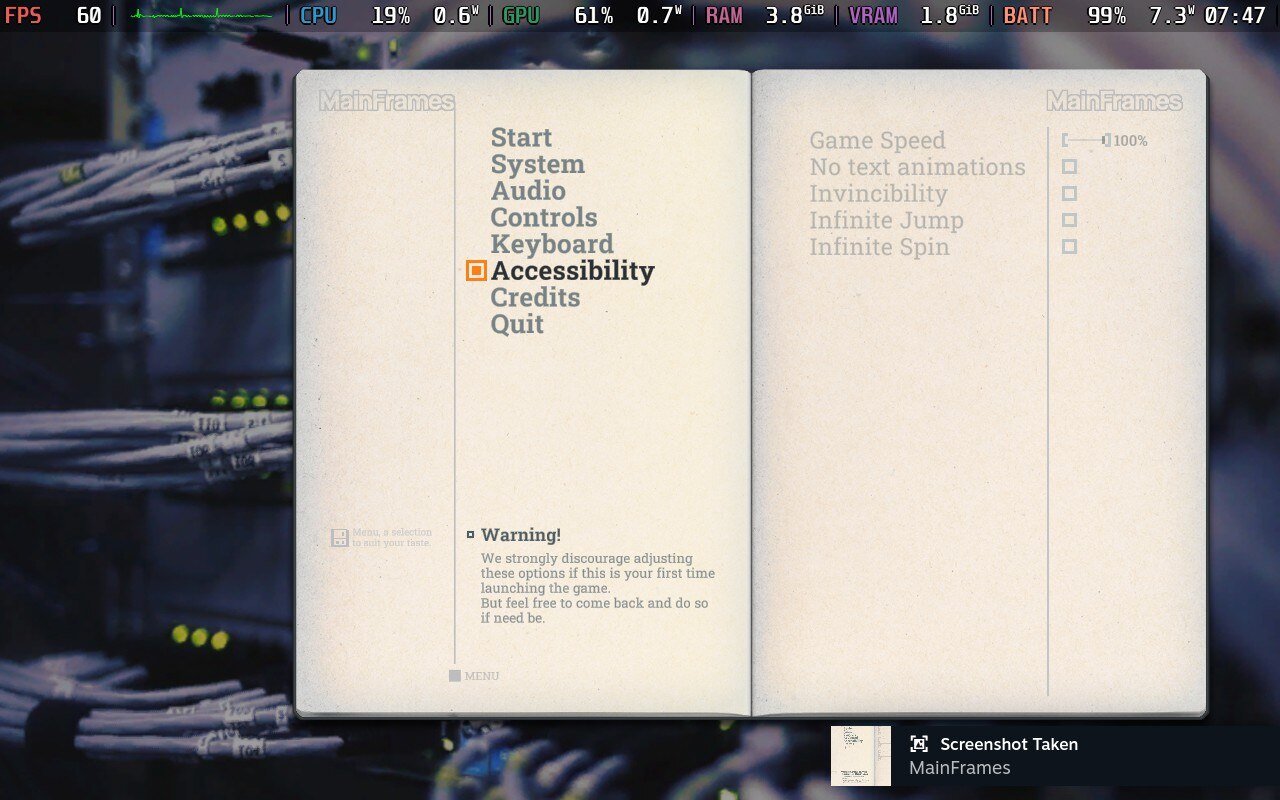Open the screenshot thumbnail in the notification

(x=860, y=756)
